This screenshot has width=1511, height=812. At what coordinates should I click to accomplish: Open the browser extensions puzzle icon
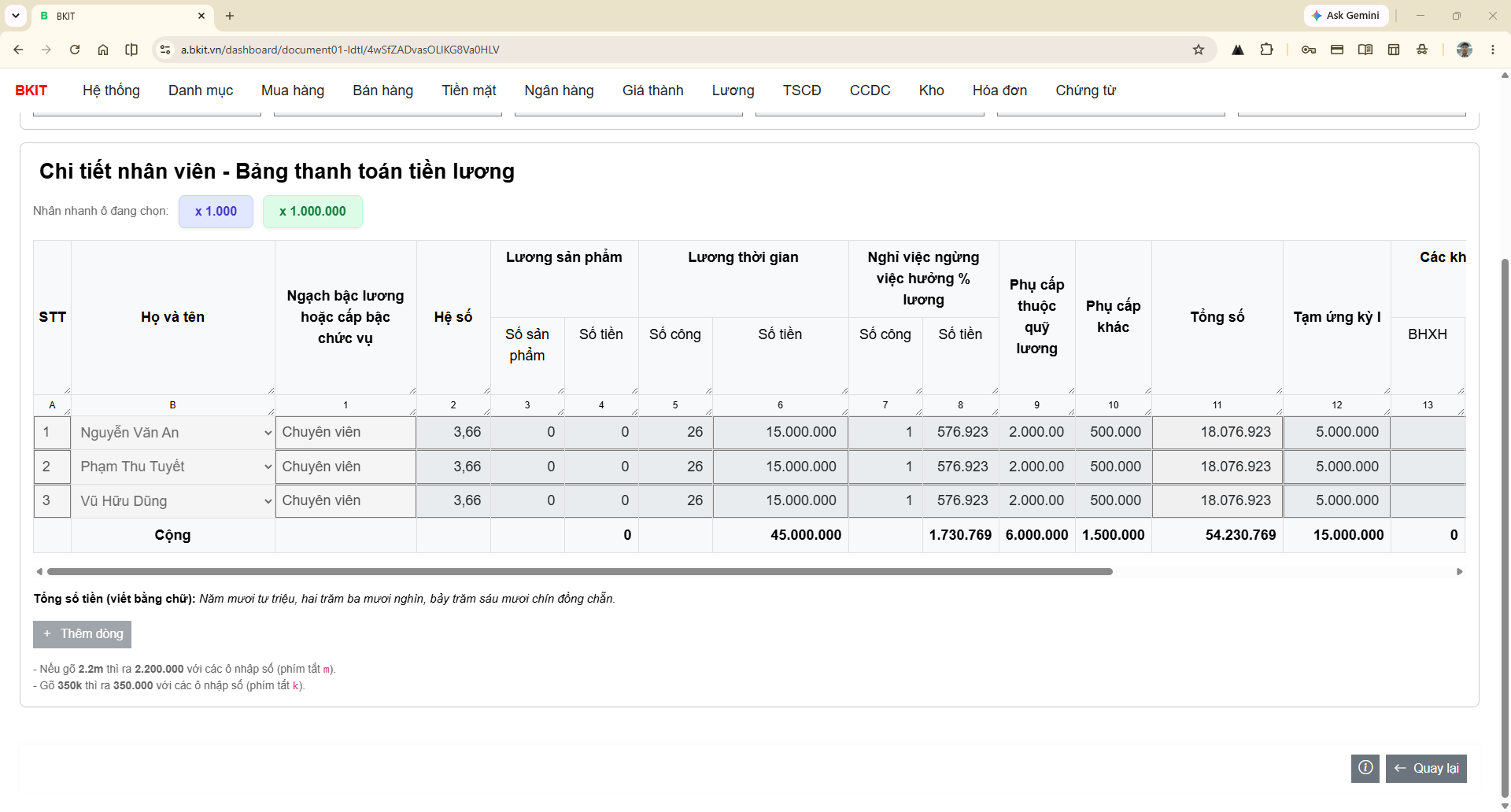pos(1266,50)
